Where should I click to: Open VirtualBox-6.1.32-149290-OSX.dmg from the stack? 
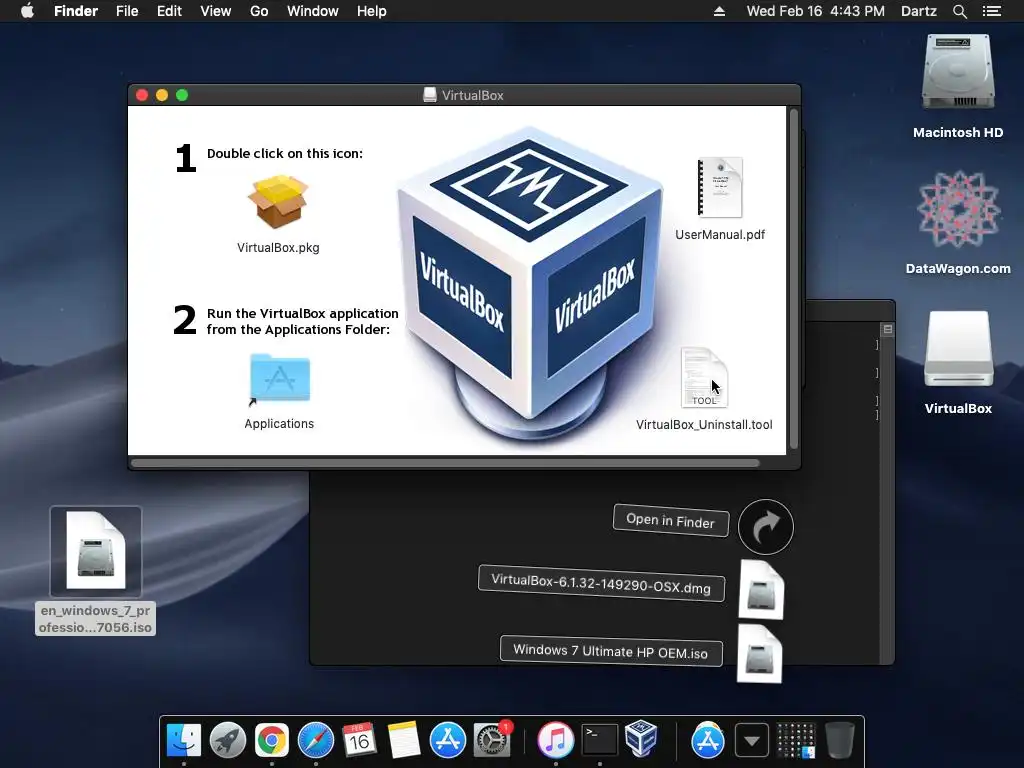601,583
